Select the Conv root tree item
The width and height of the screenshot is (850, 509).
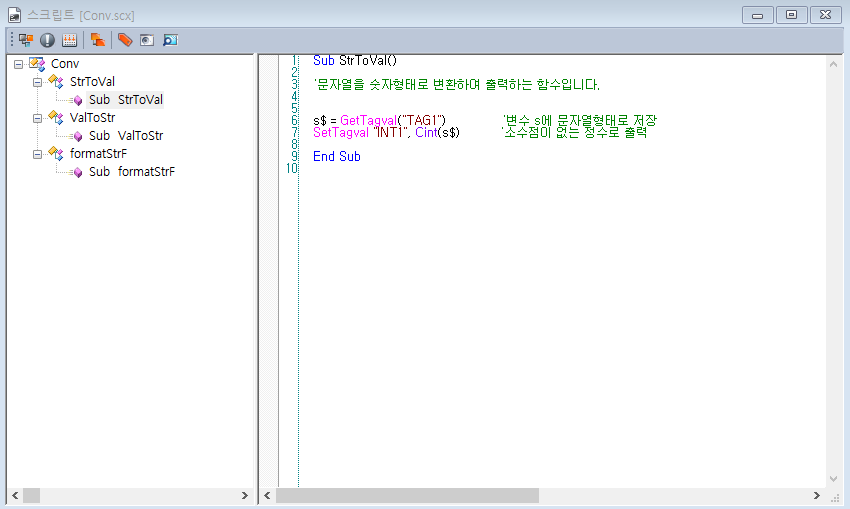(65, 64)
